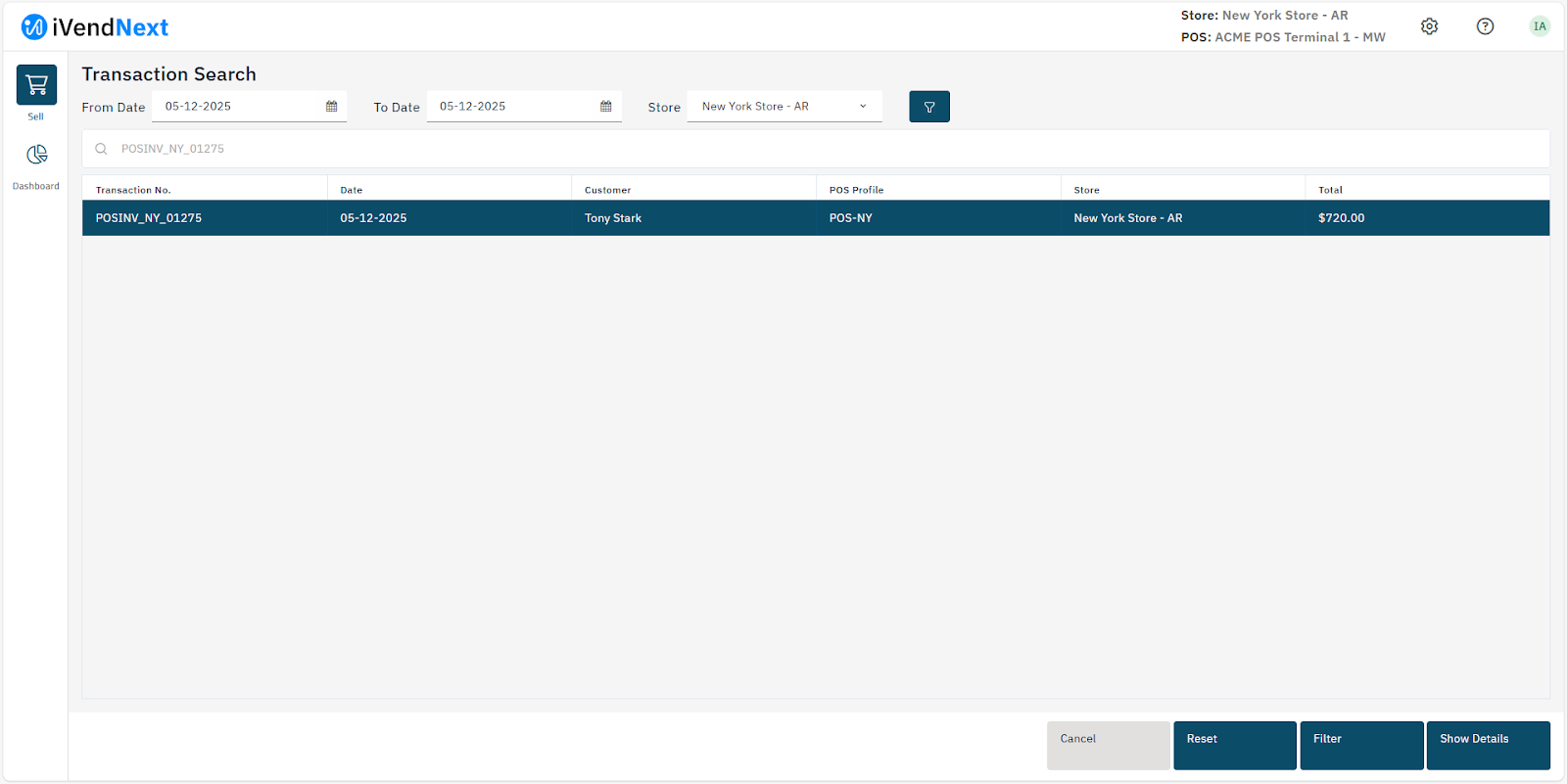Click the Reset button
1567x784 pixels.
point(1234,745)
